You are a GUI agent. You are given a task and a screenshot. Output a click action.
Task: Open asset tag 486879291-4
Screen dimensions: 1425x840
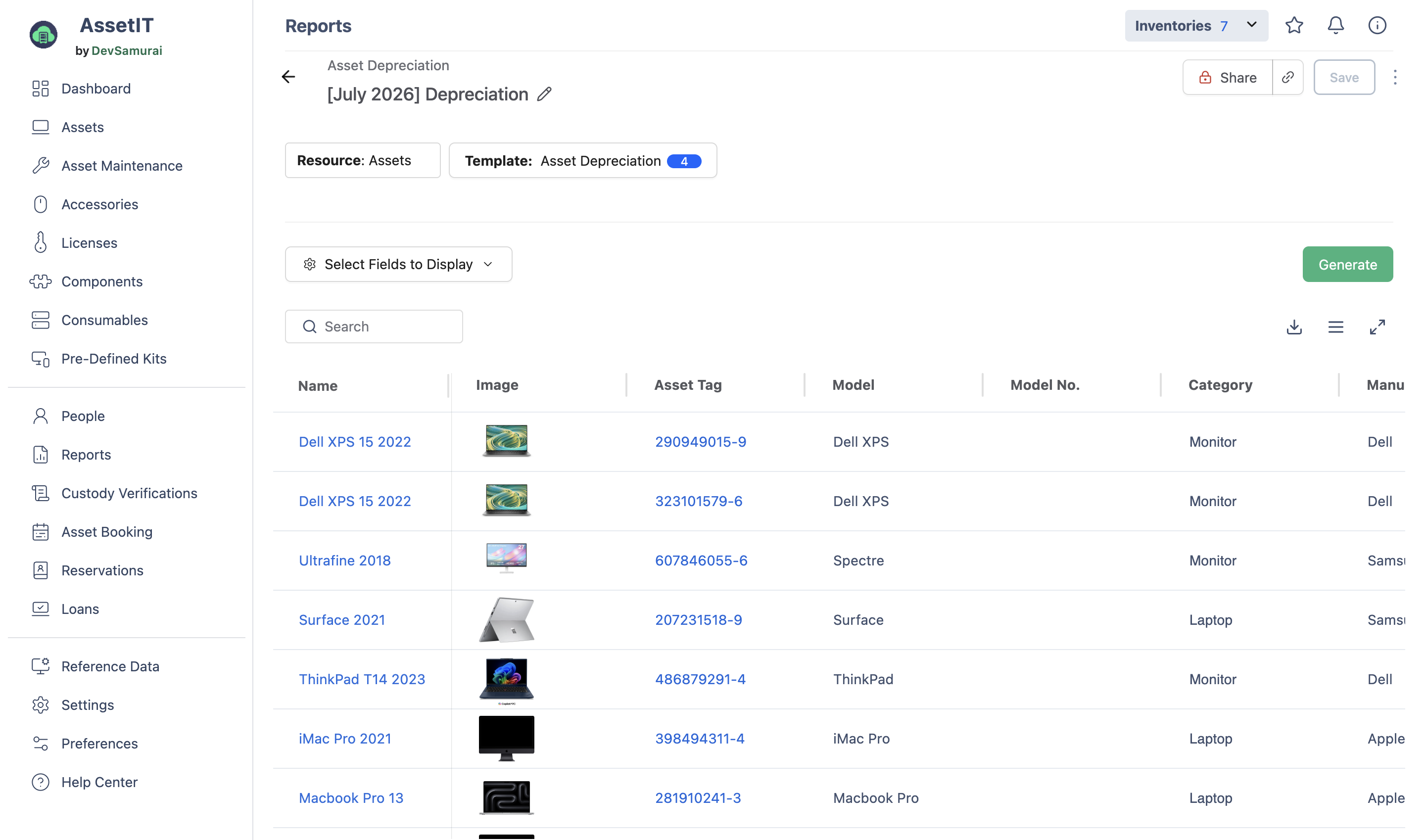700,679
